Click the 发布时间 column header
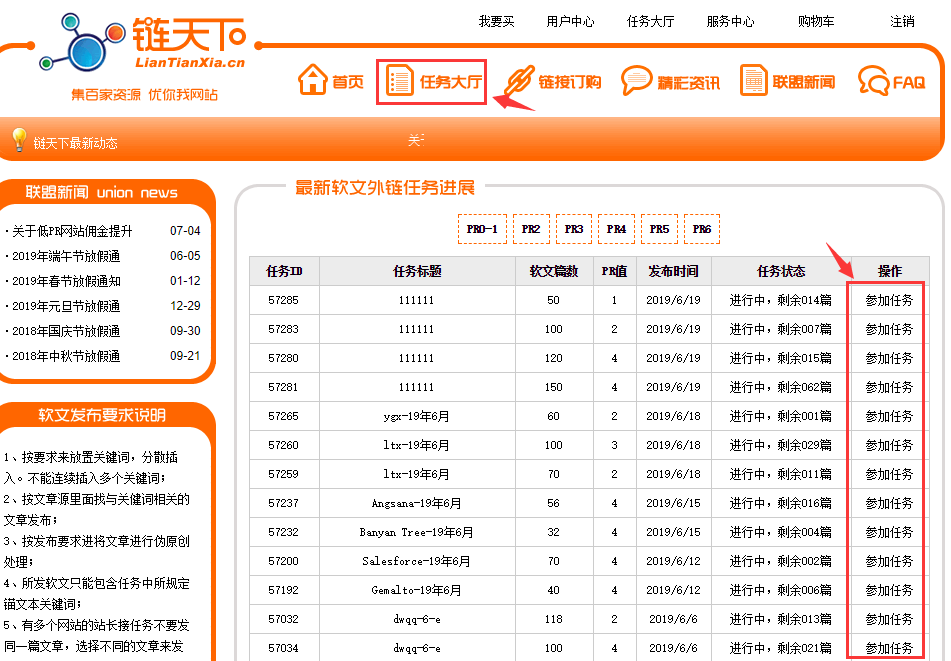This screenshot has width=951, height=661. coord(673,271)
